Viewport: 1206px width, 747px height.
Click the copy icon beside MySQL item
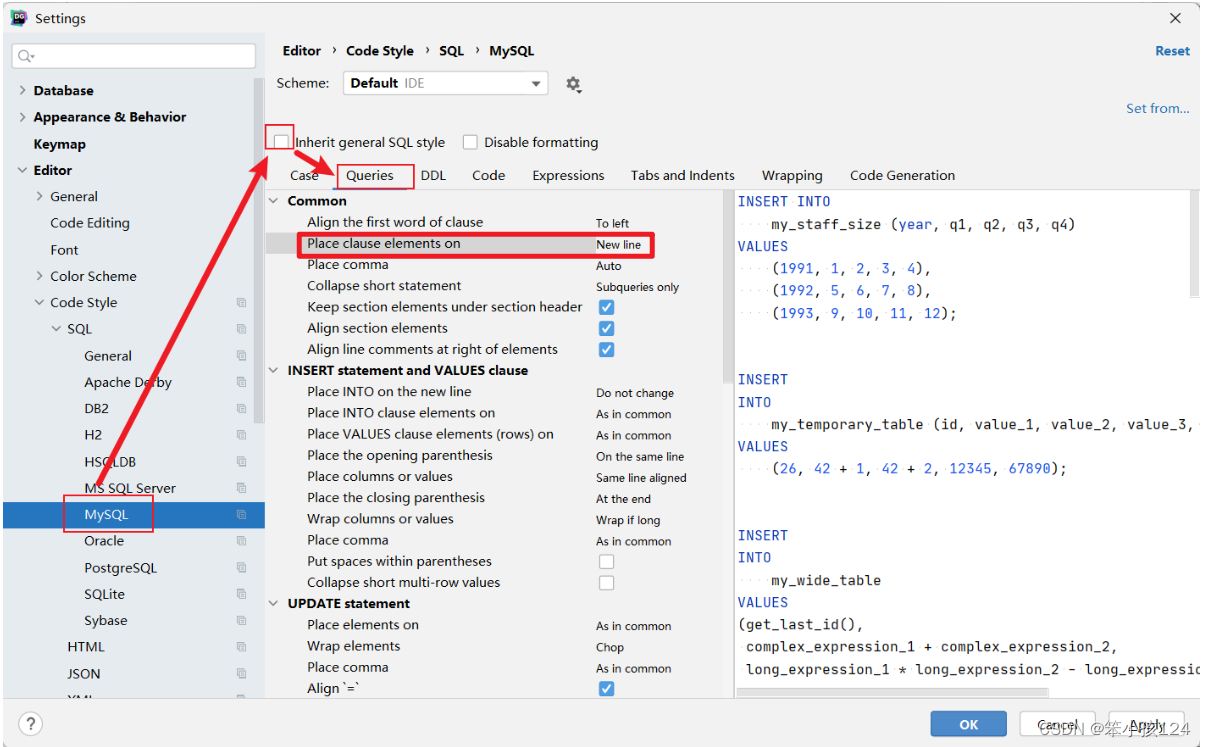point(241,515)
